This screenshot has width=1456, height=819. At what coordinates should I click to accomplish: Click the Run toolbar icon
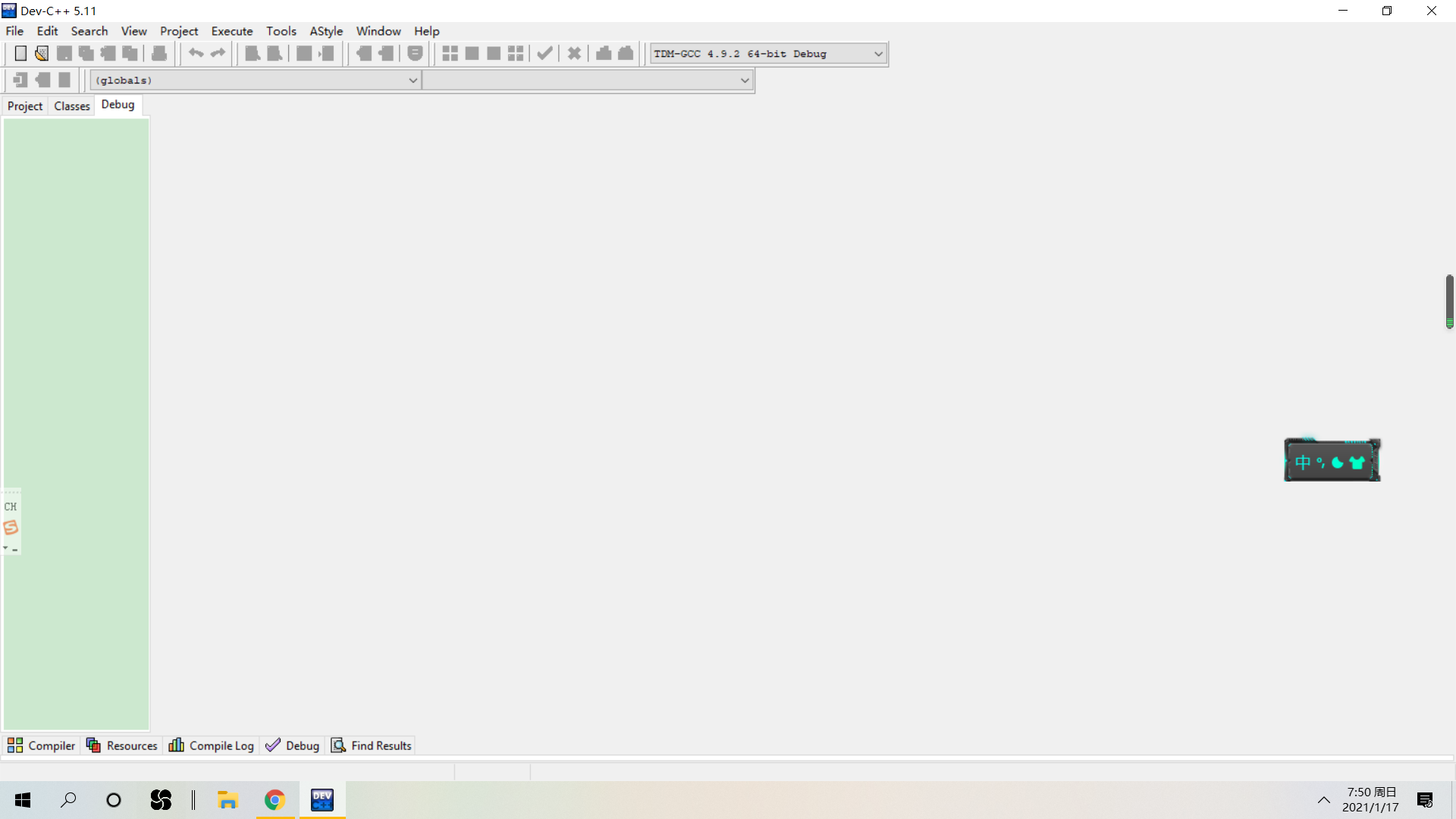point(472,53)
